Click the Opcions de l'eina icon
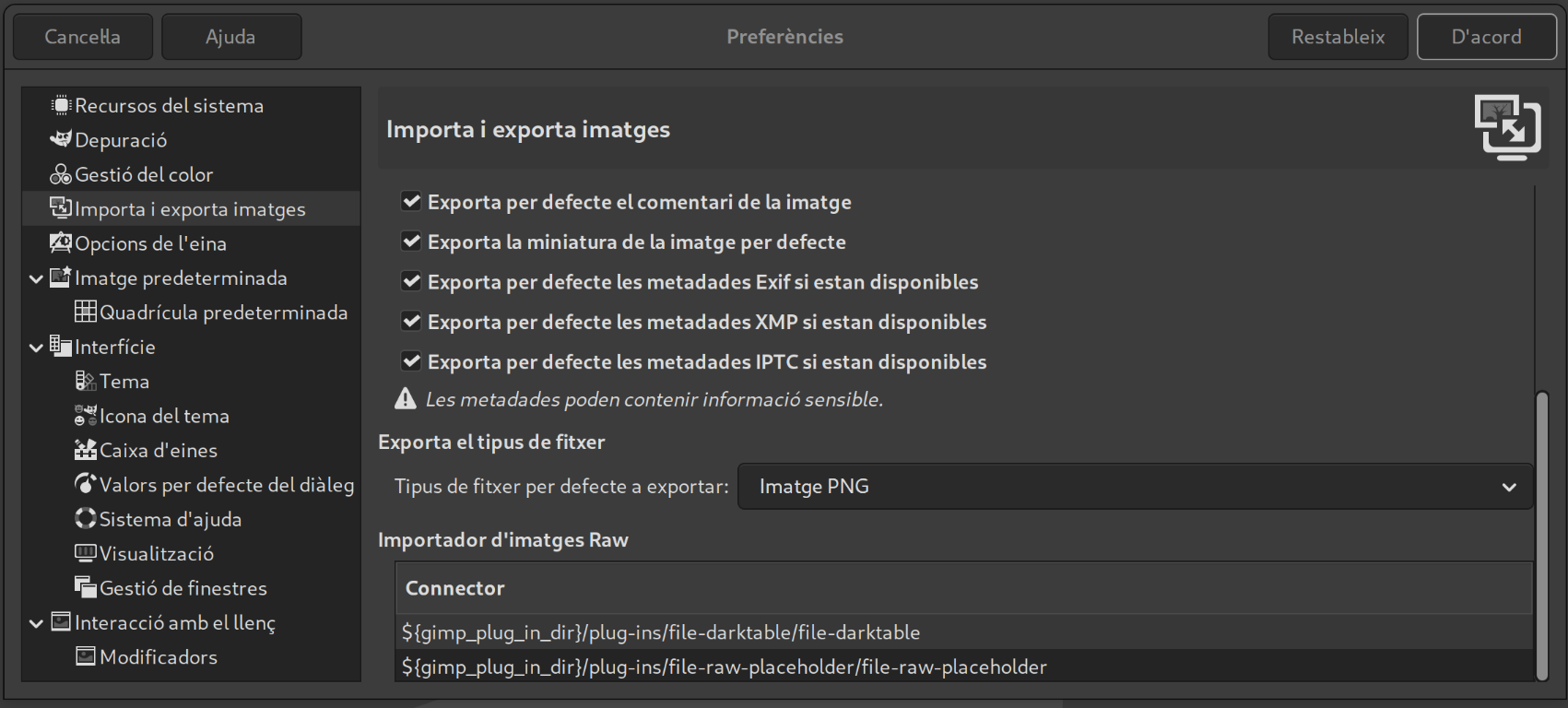This screenshot has width=1568, height=708. [x=61, y=243]
